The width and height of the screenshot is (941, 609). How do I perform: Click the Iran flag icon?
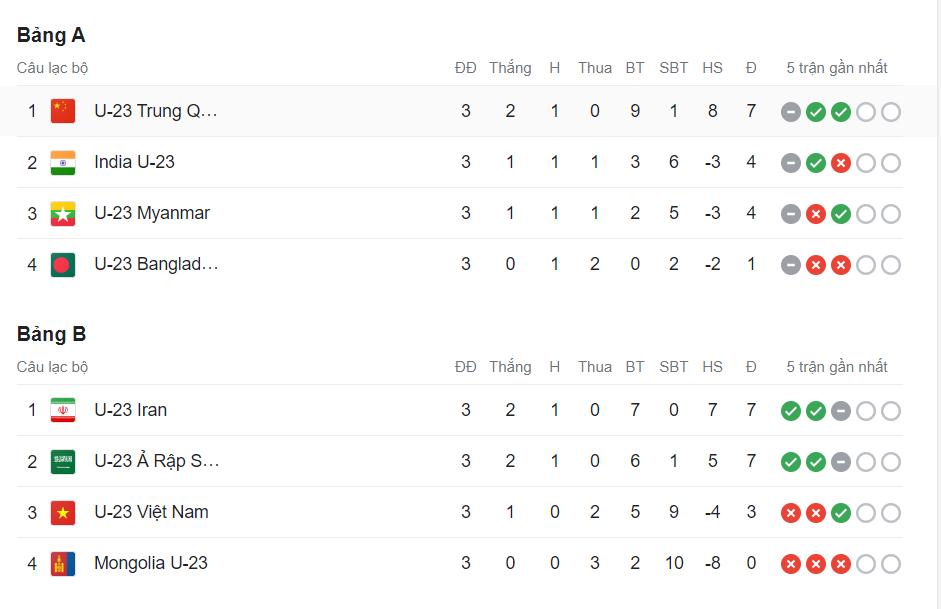point(63,410)
